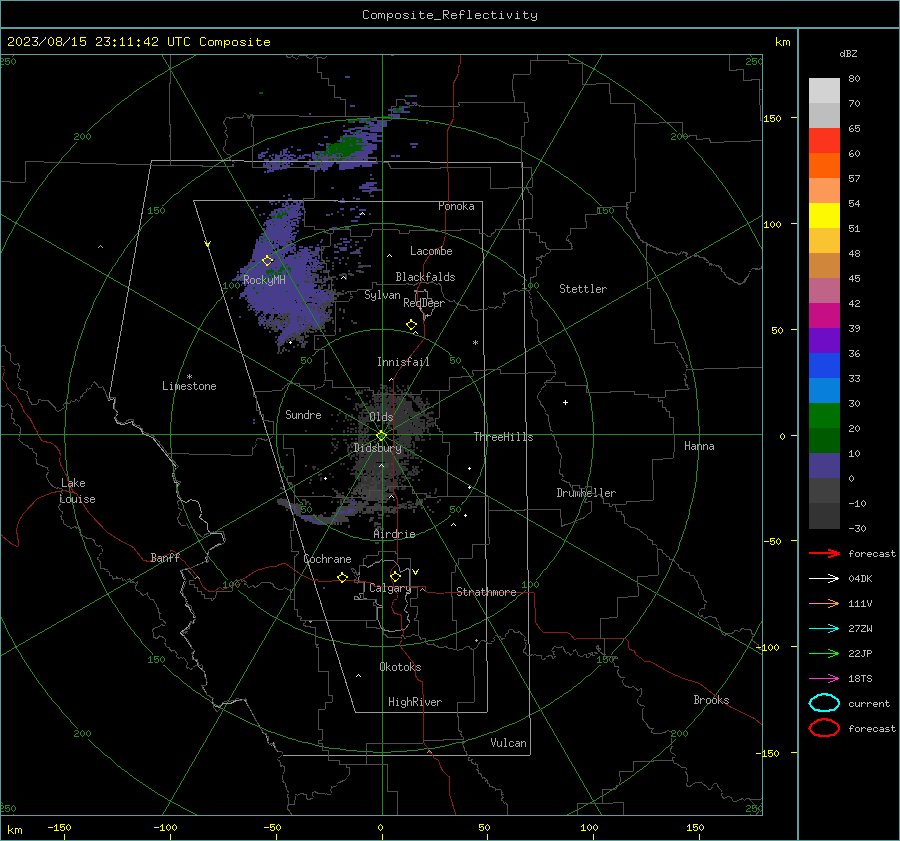Click the dBZ legend heading
The width and height of the screenshot is (900, 841).
point(848,53)
